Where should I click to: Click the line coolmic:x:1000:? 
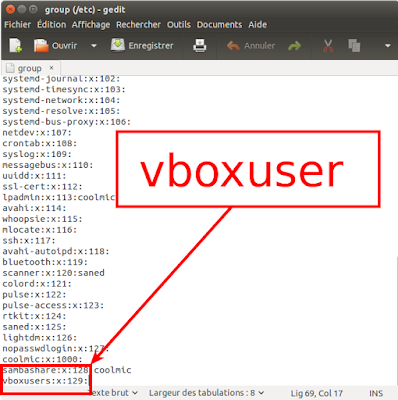pos(42,359)
